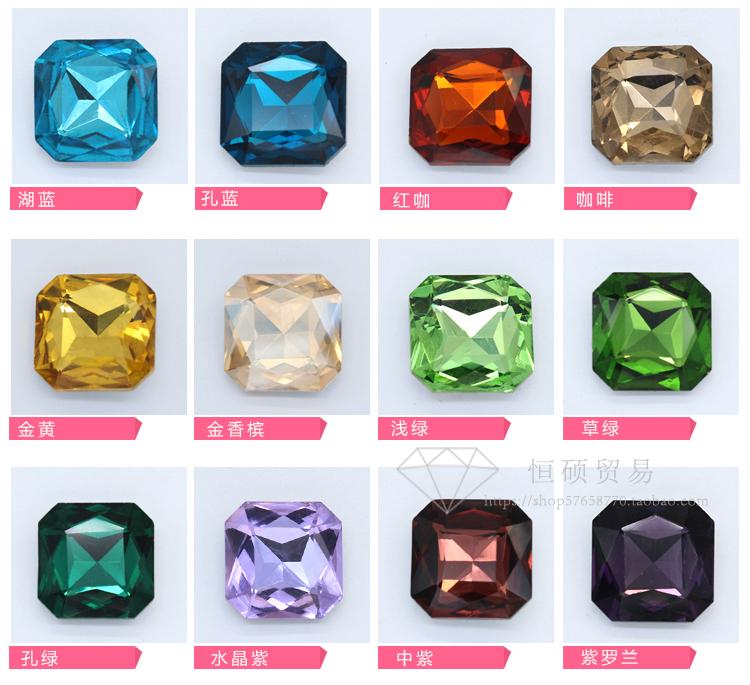Choose the 孔绿 emerald green gem
Viewport: 750px width, 685px height.
[x=96, y=562]
